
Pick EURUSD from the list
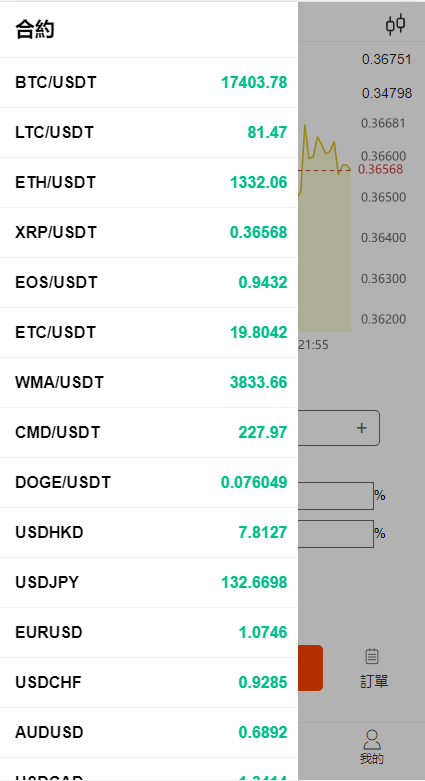coord(149,633)
